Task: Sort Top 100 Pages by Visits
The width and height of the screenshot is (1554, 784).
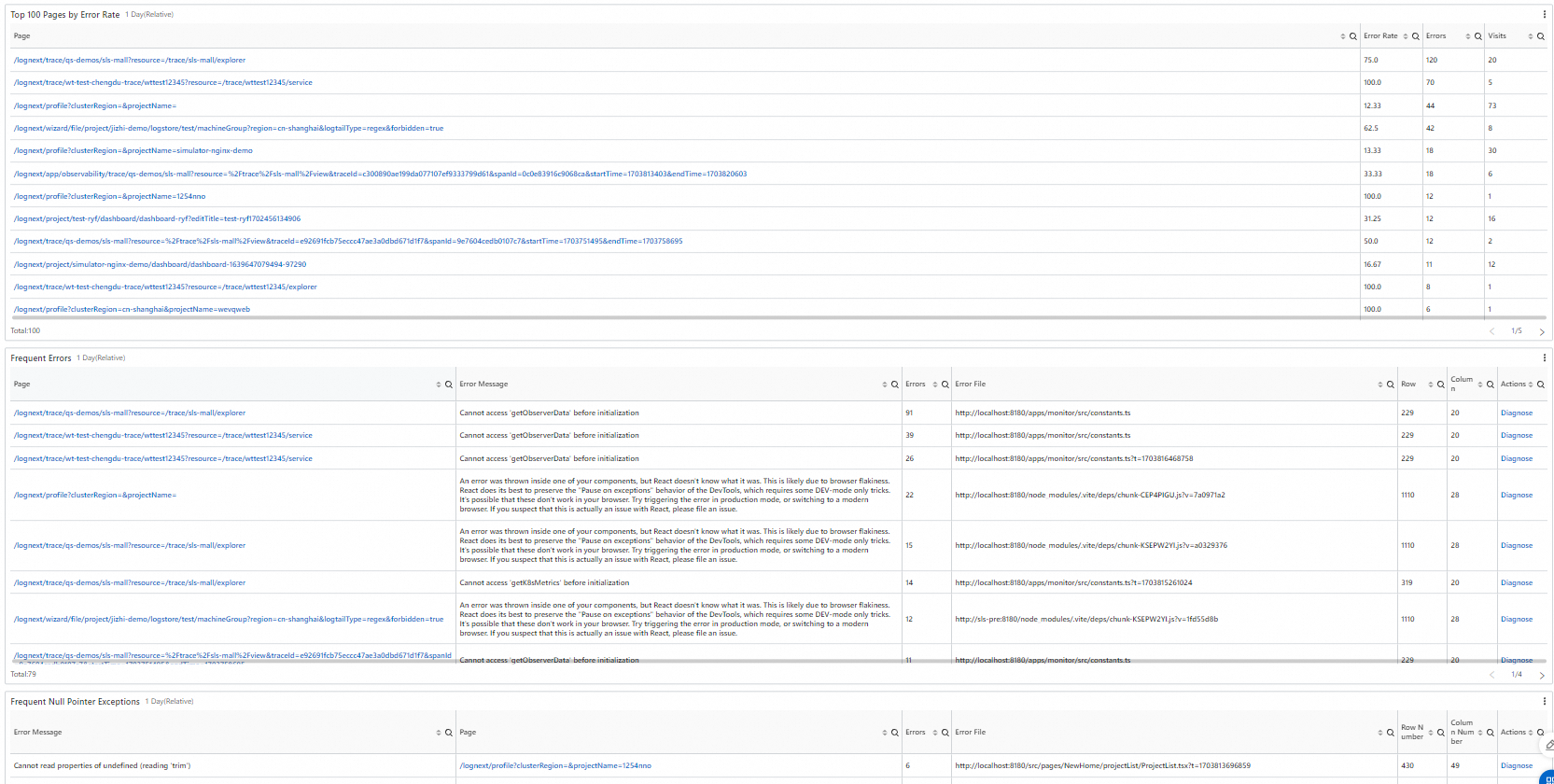Action: [1531, 36]
